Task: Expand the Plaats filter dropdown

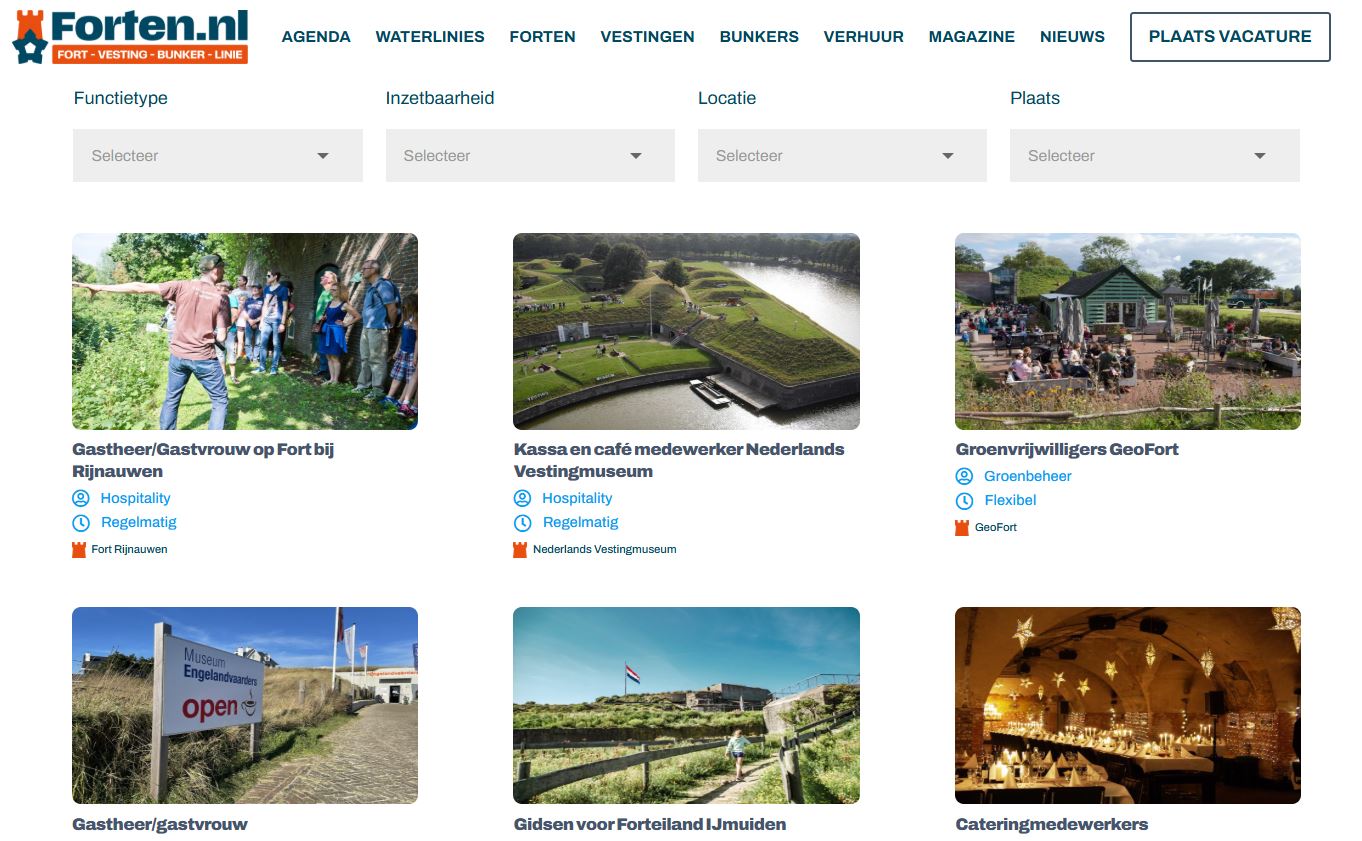Action: [x=1154, y=156]
